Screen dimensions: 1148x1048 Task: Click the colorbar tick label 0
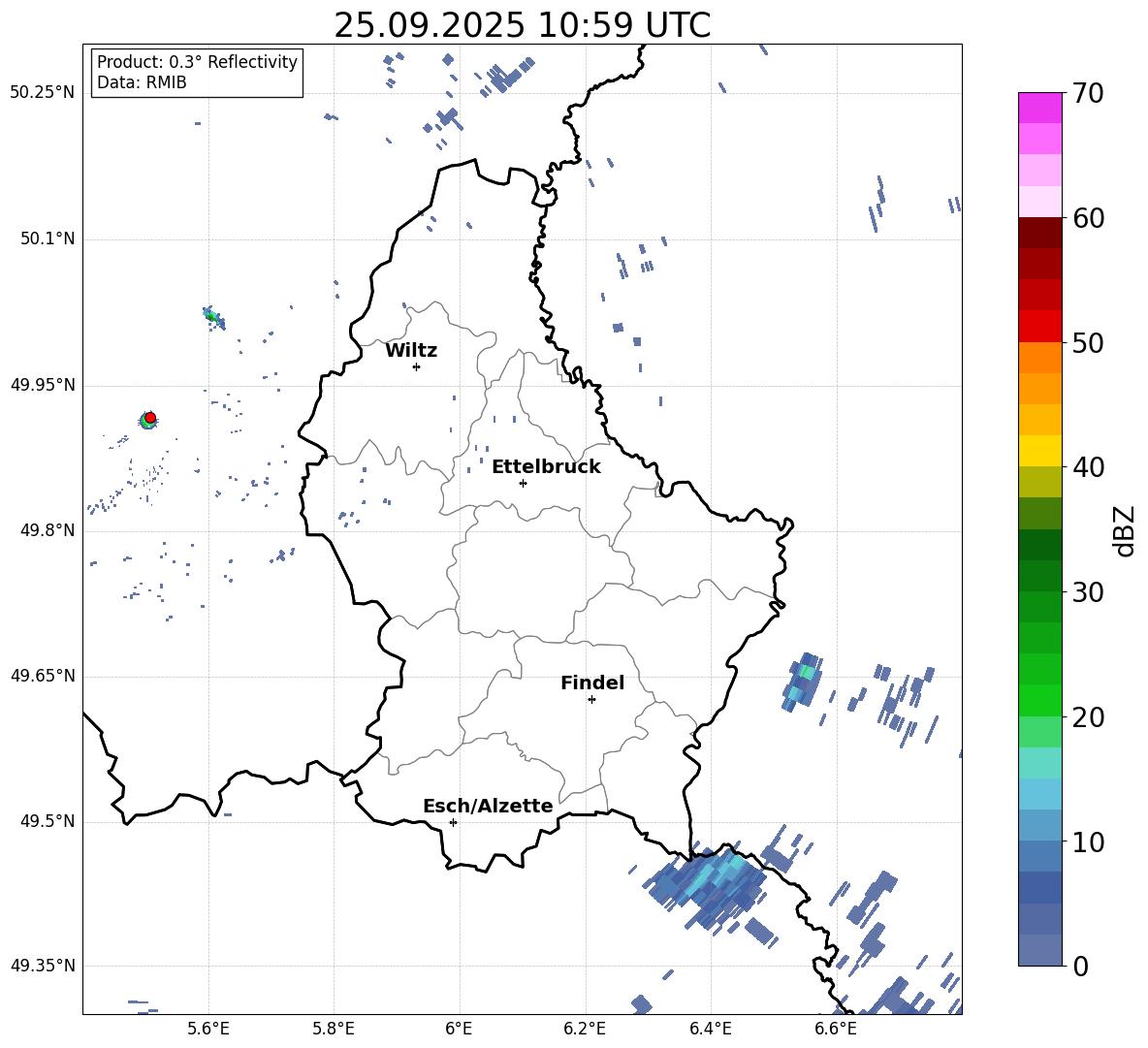coord(1080,966)
